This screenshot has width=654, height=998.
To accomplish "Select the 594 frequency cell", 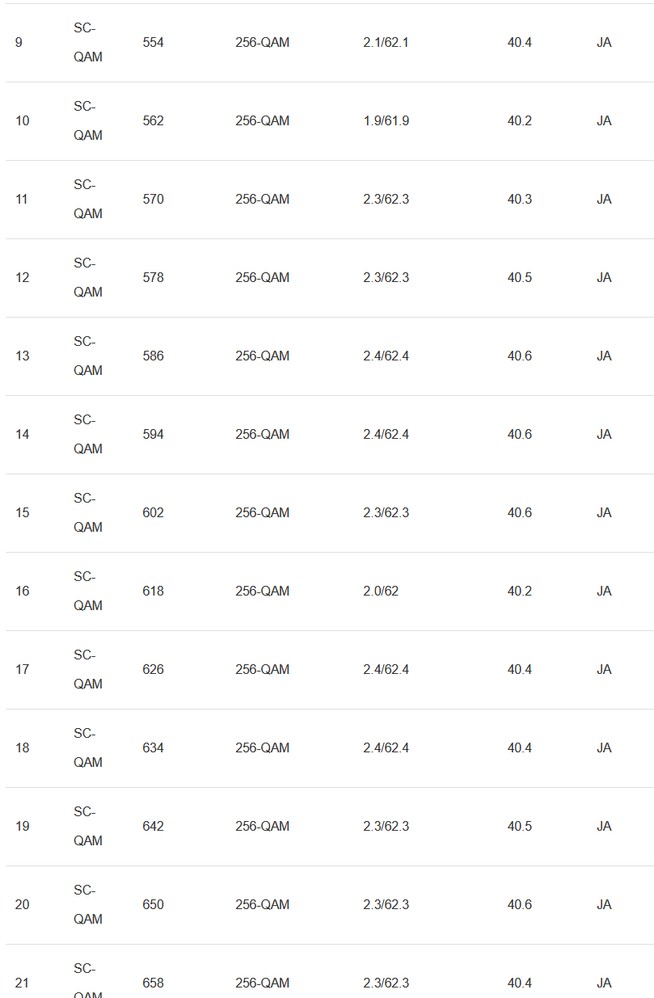I will (153, 435).
